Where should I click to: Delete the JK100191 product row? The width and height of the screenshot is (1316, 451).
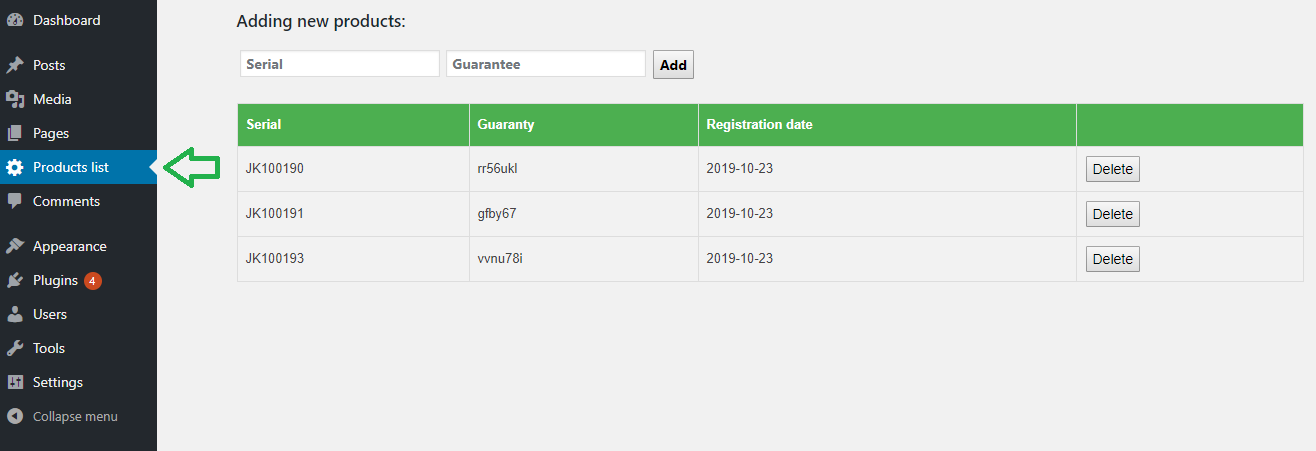click(1112, 214)
